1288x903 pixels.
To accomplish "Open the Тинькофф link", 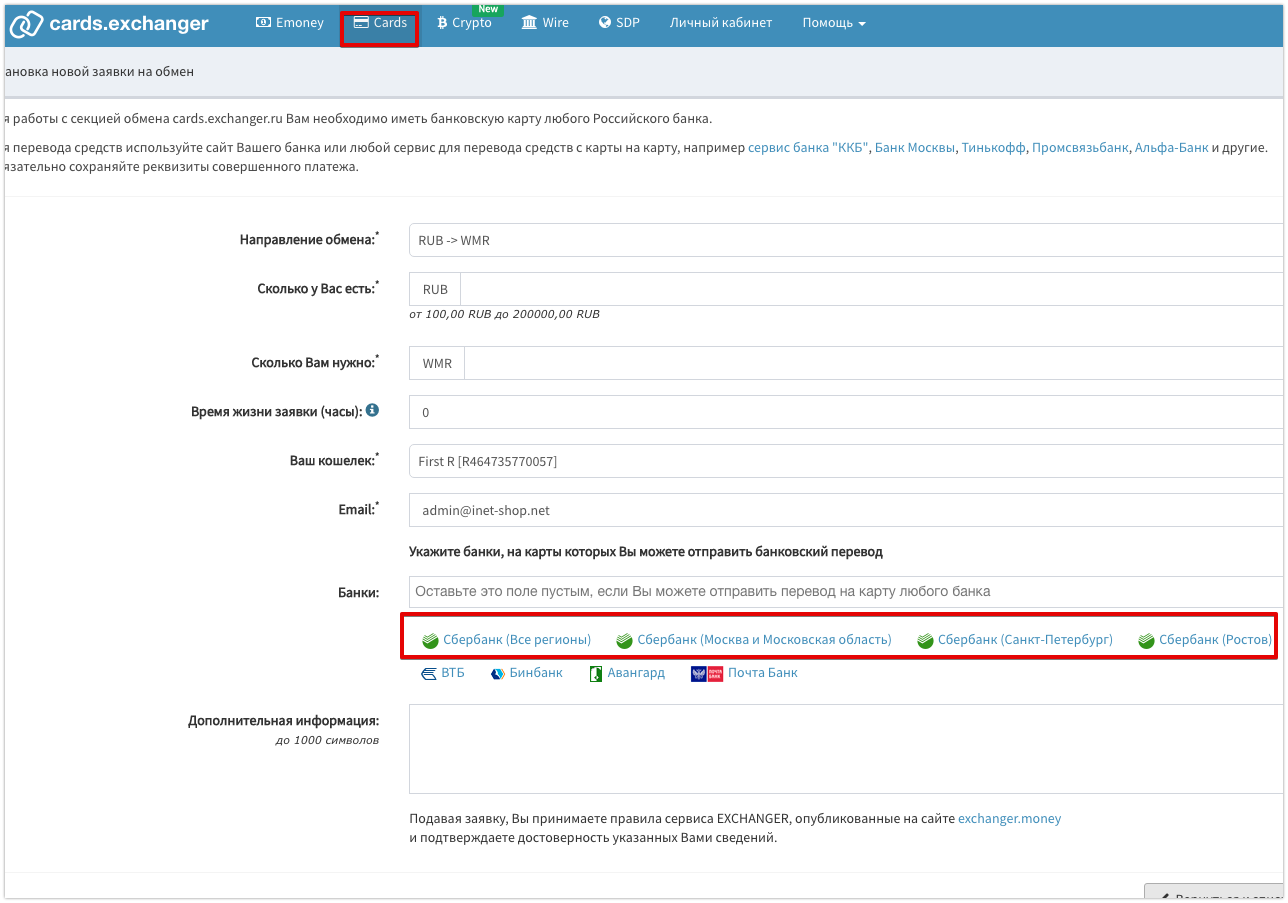I will coord(994,147).
